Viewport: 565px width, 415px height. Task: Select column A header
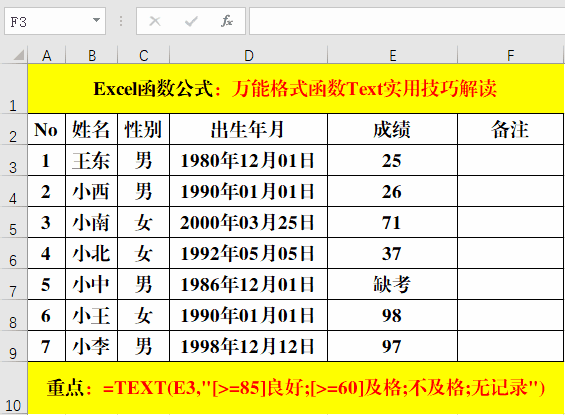(46, 55)
